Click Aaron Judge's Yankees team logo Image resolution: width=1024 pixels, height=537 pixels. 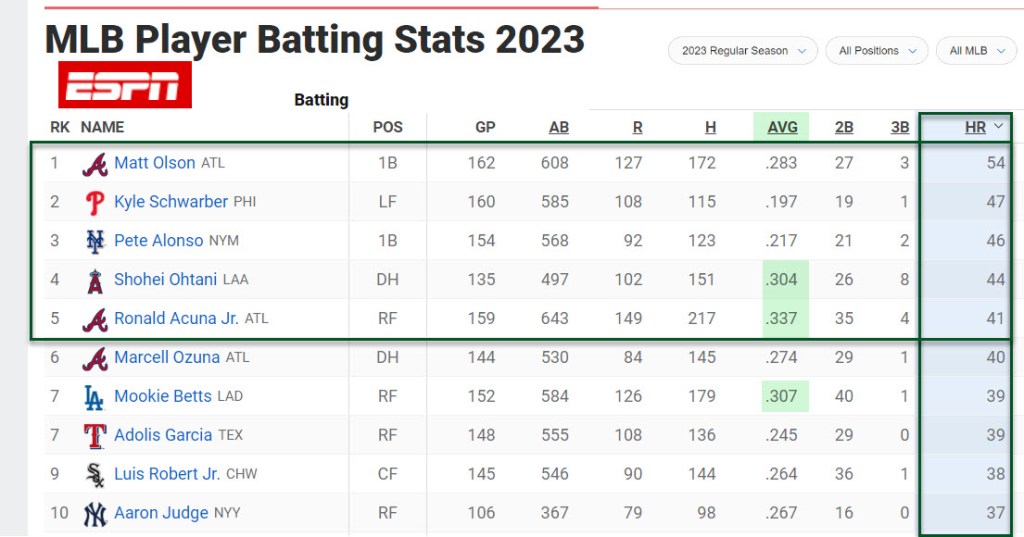pyautogui.click(x=95, y=513)
